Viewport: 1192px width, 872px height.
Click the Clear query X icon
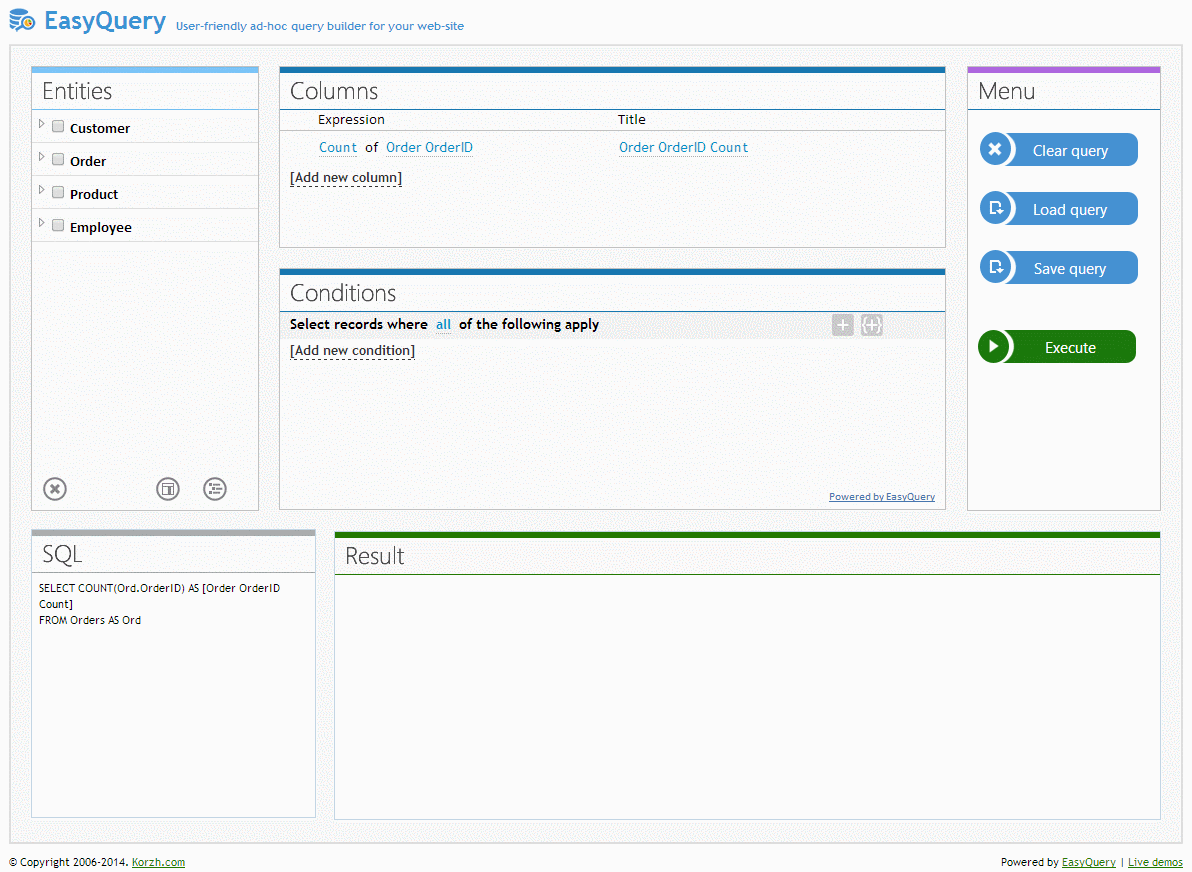click(x=995, y=149)
